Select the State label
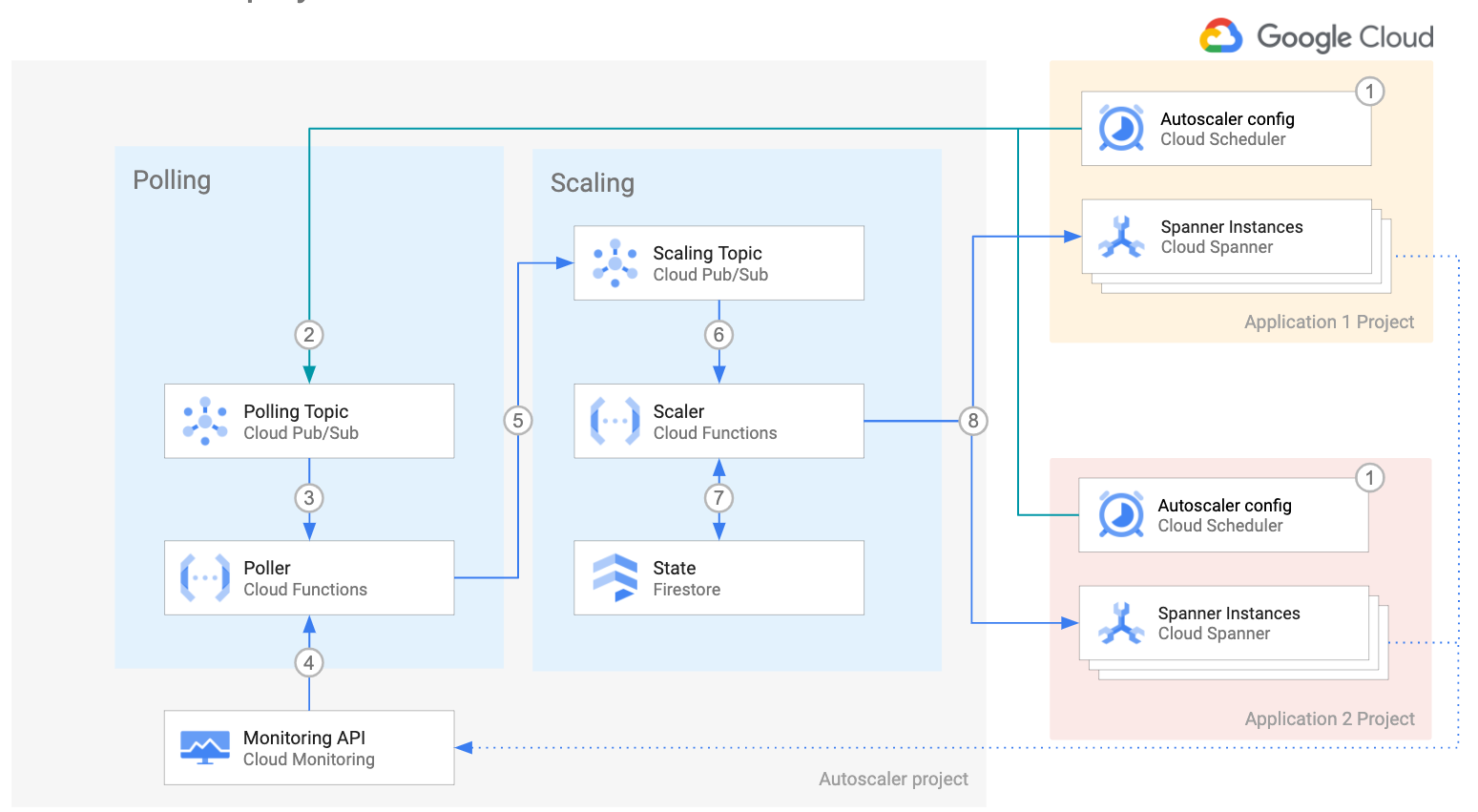This screenshot has height=812, width=1478. 674,568
